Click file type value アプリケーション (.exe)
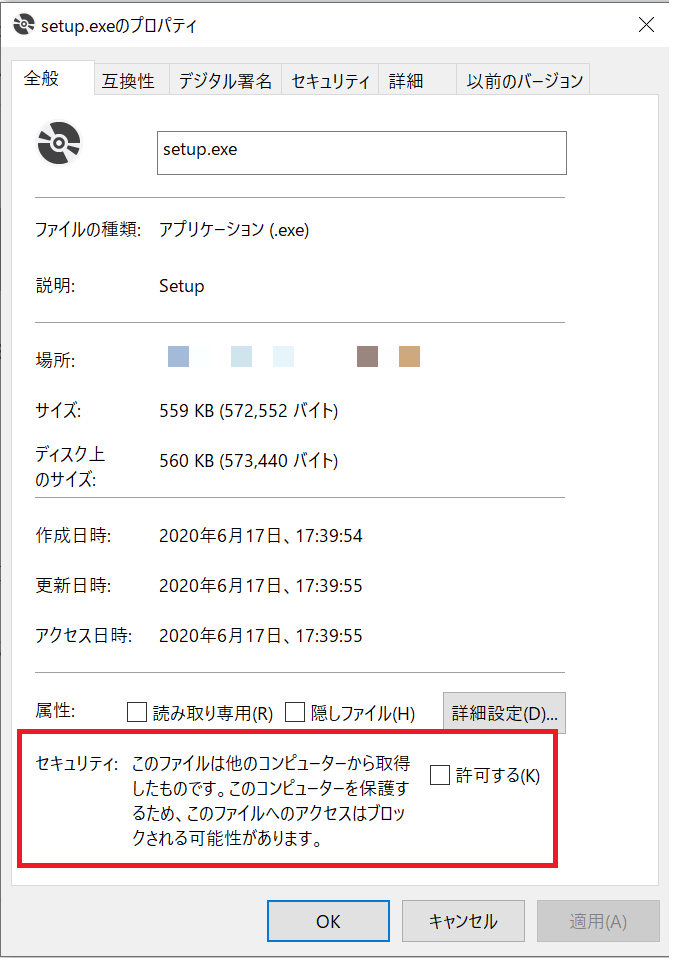The height and width of the screenshot is (980, 676). [234, 230]
